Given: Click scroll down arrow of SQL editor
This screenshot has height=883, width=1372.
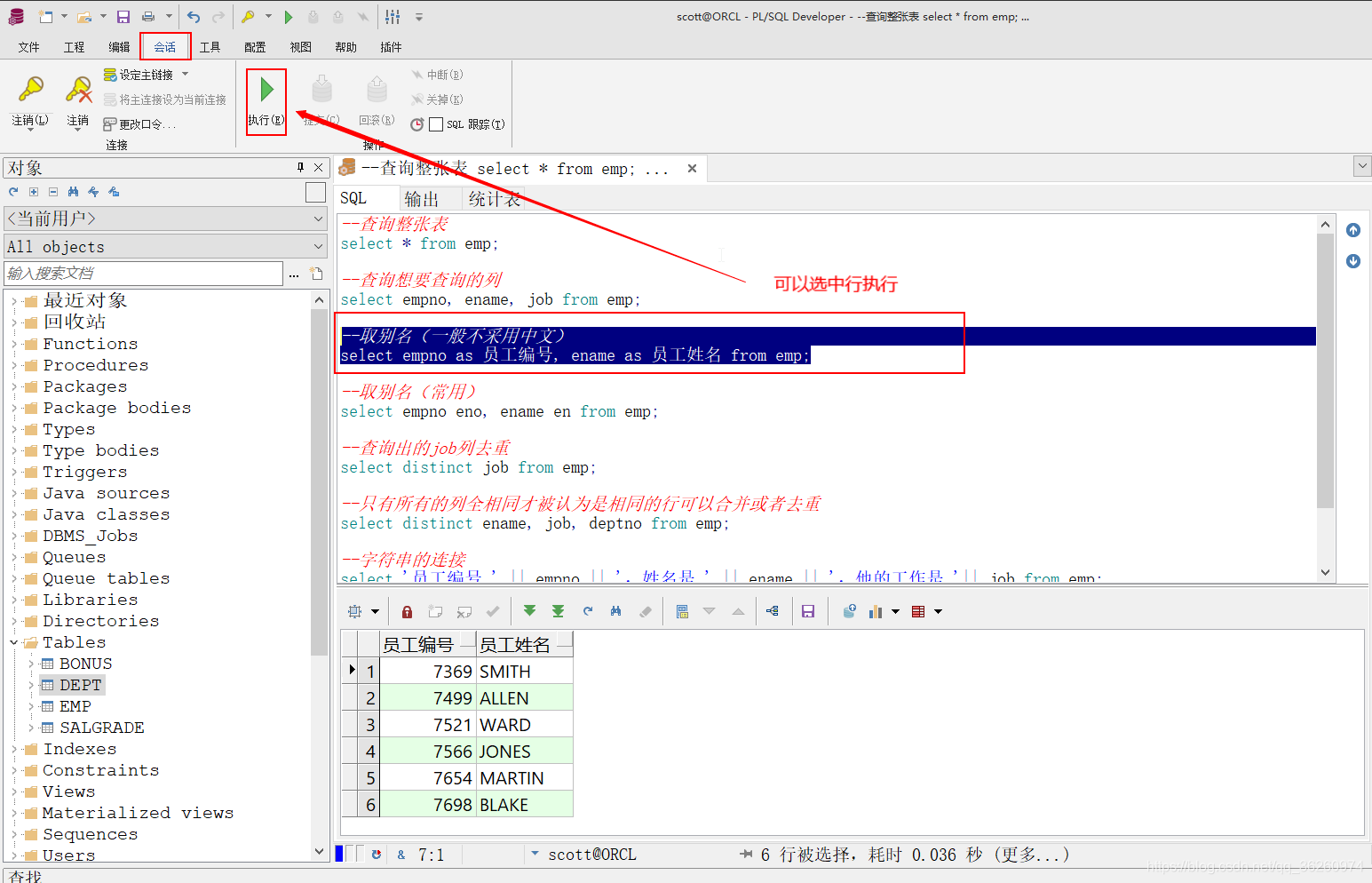Looking at the screenshot, I should [1325, 573].
